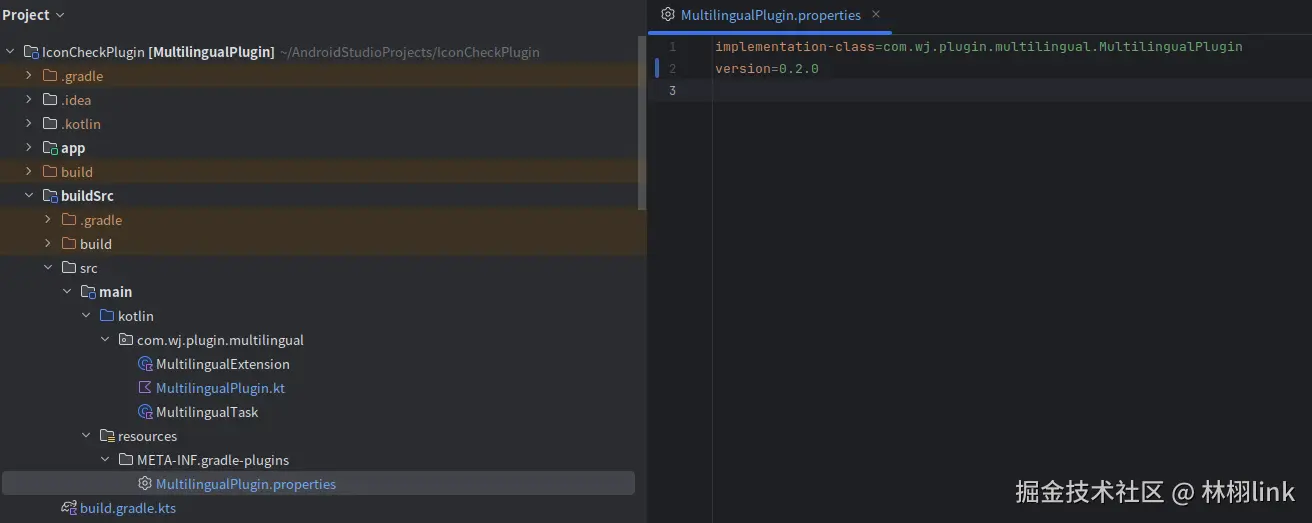Switch to the MultilingualPlugin.properties editor tab
This screenshot has width=1312, height=523.
coord(770,15)
